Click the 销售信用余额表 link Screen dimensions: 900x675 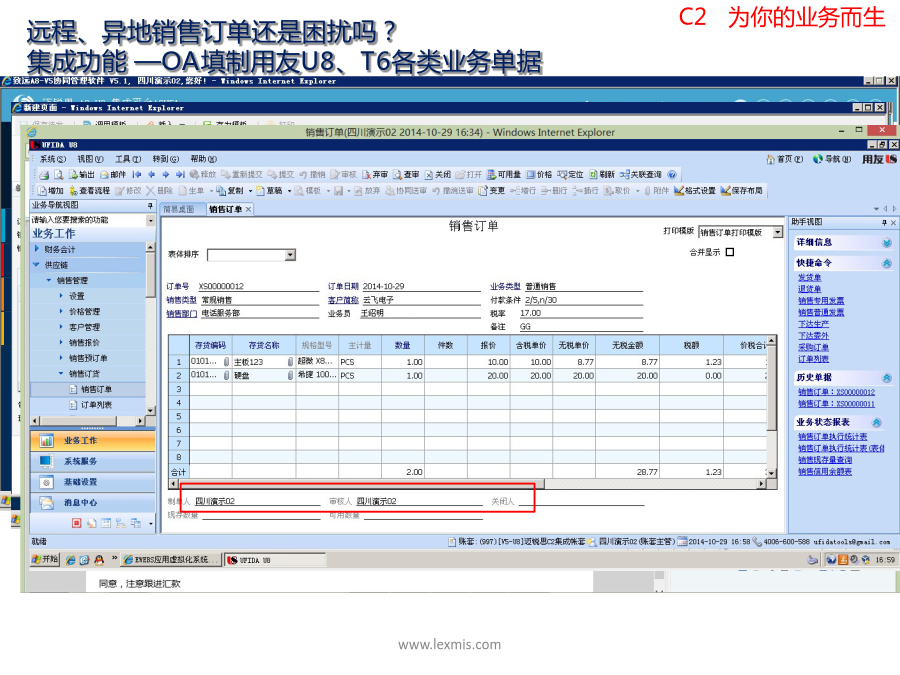pos(825,471)
